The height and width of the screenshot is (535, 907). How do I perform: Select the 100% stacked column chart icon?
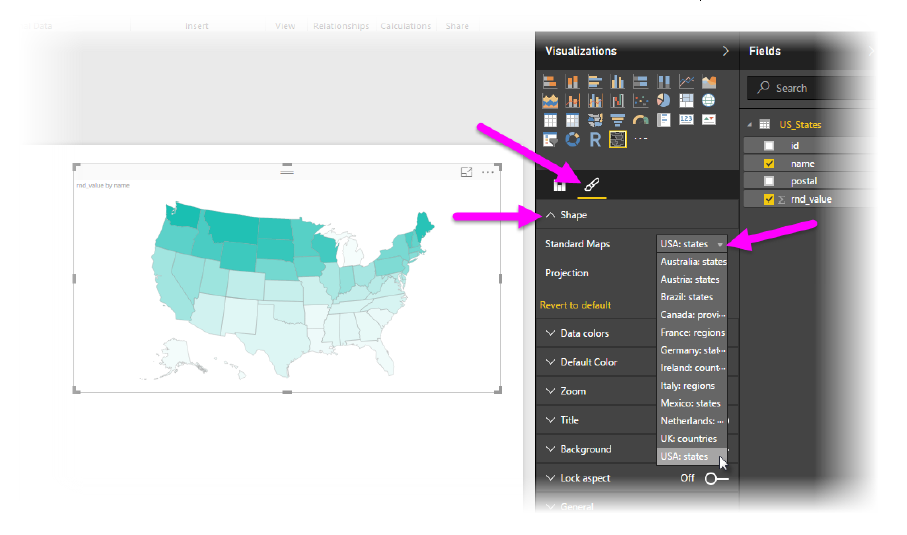click(663, 82)
